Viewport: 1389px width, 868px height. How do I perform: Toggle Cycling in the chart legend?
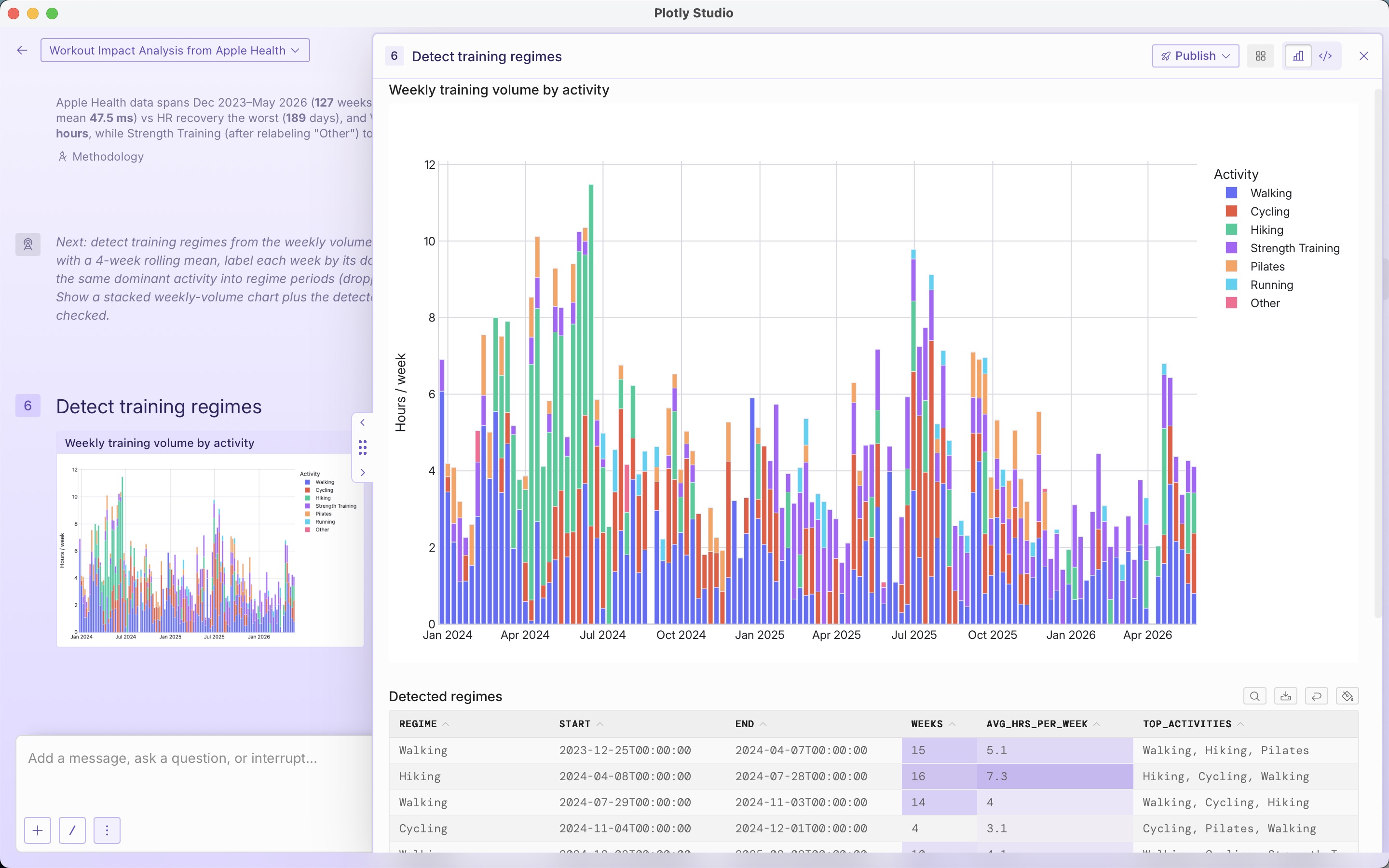[x=1257, y=212]
